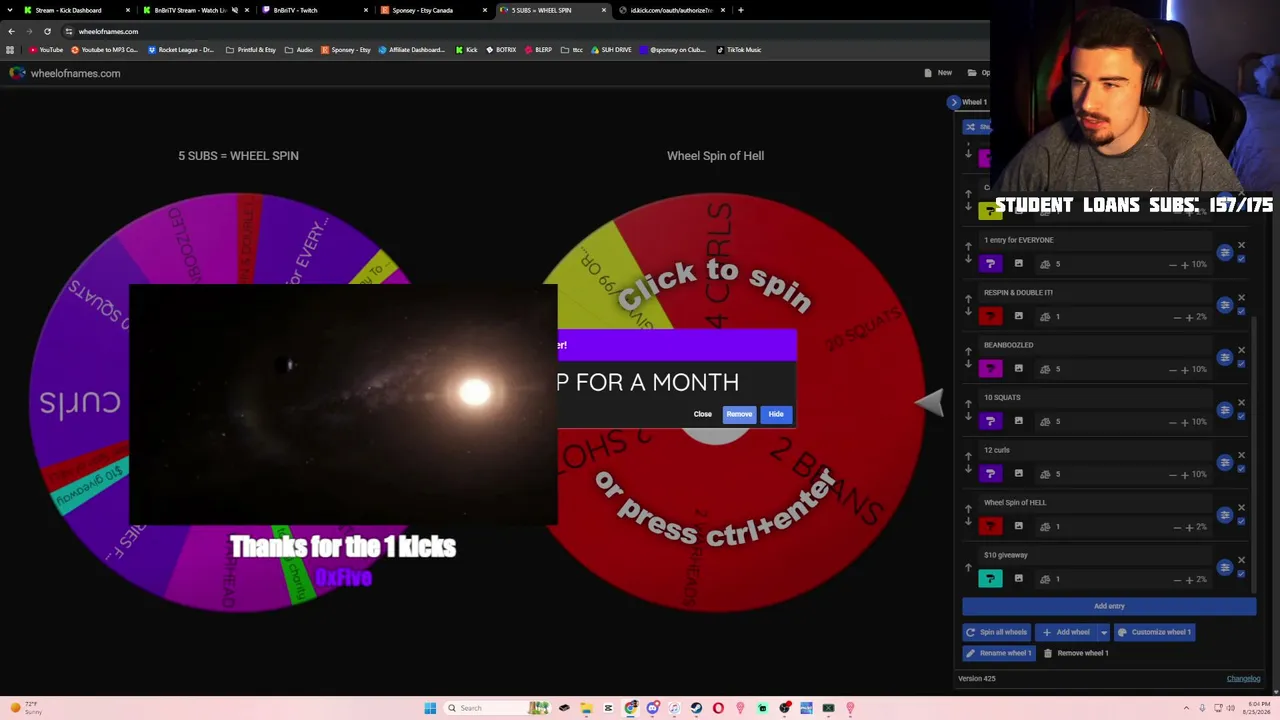
Task: Delete the 1 entry for EVERYONE entry
Action: pos(1242,245)
